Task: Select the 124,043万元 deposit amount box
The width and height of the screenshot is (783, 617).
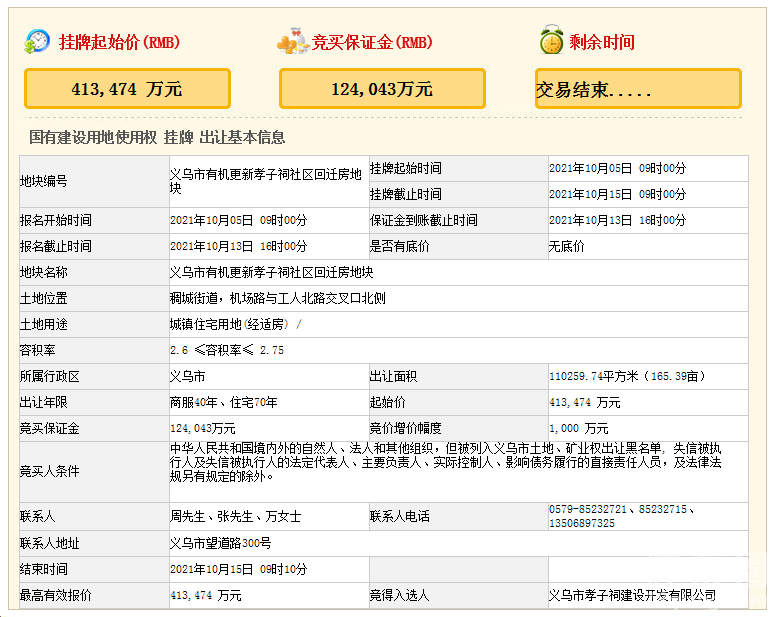Action: [x=382, y=89]
